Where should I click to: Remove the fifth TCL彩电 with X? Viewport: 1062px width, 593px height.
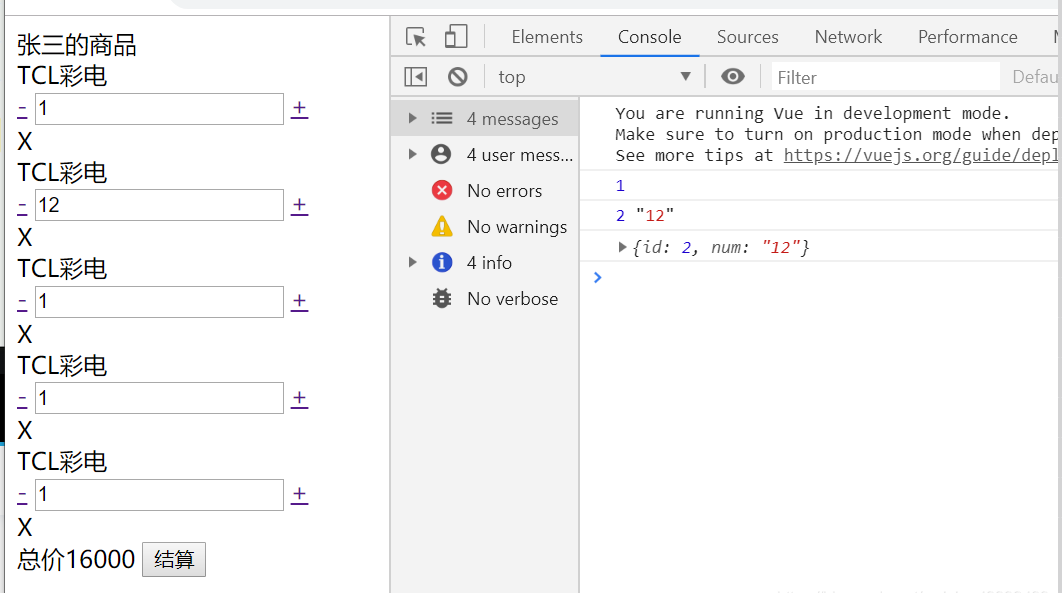[24, 527]
